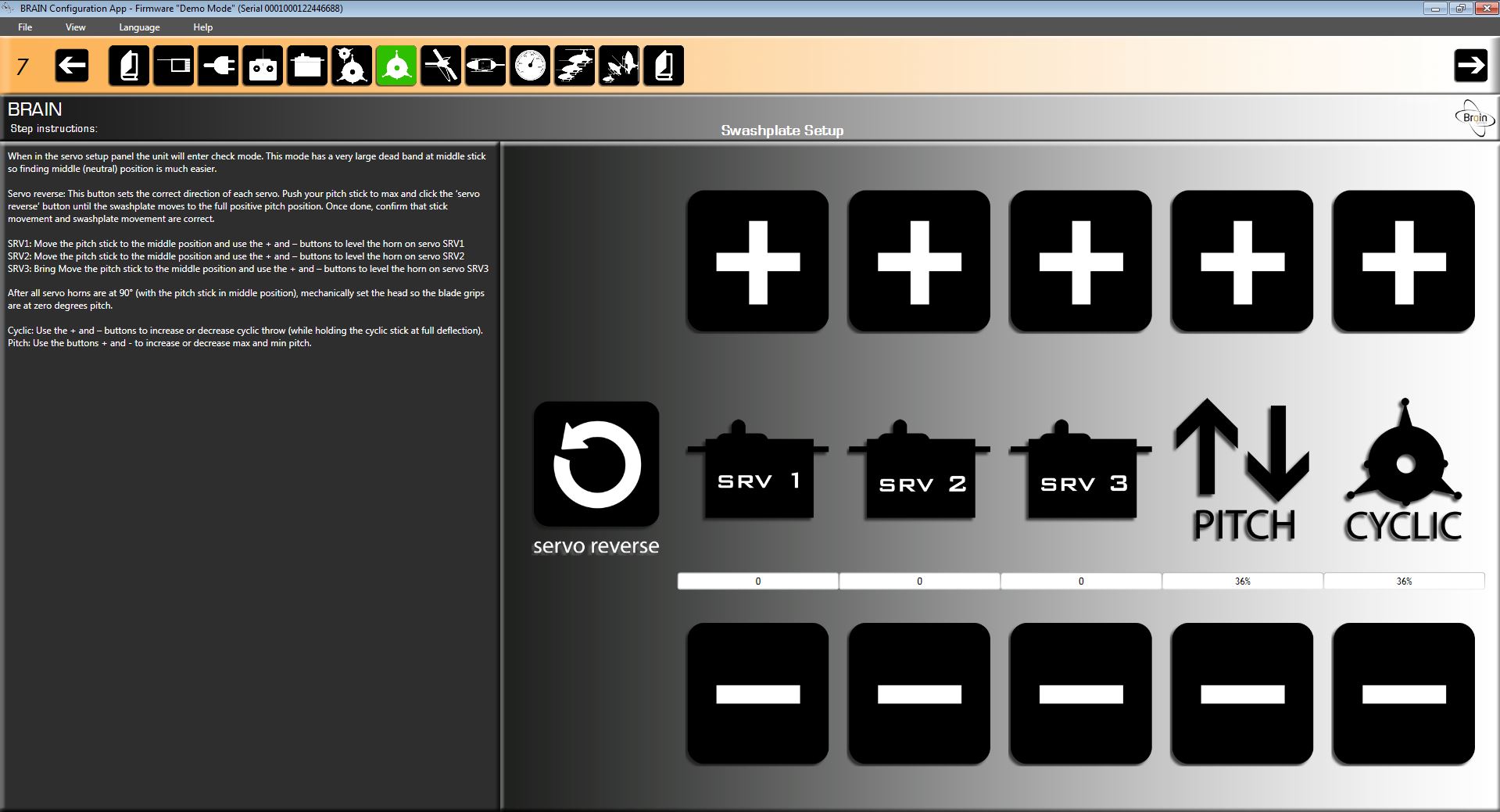Viewport: 1500px width, 812px height.
Task: Select the tail rotor setup icon
Action: coord(441,66)
